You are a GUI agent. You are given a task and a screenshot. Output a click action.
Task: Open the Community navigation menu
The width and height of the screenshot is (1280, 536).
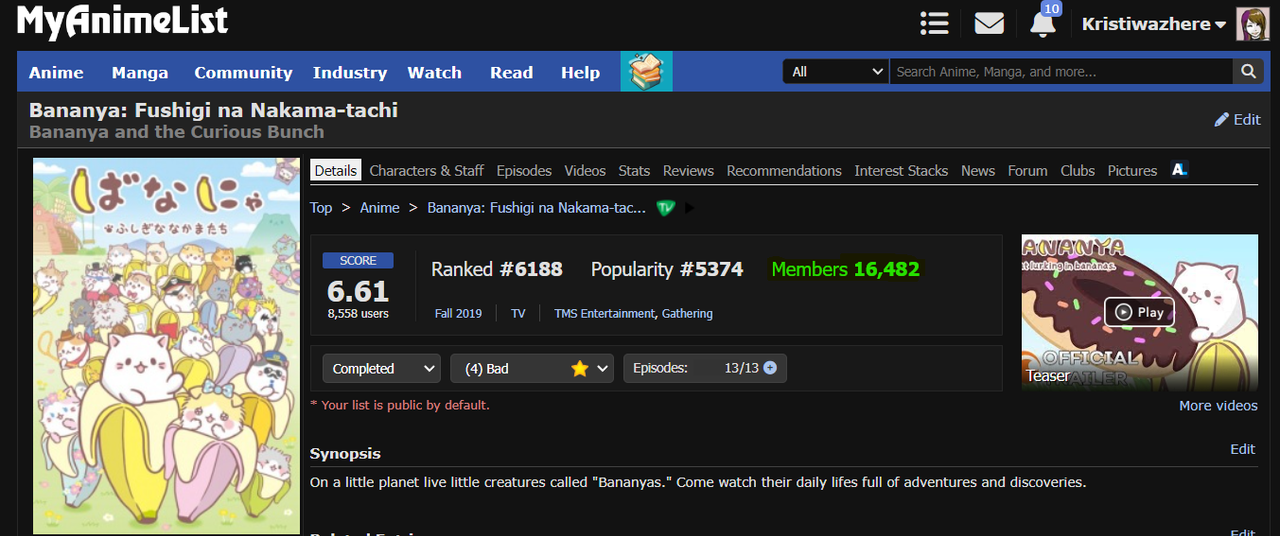click(x=243, y=72)
